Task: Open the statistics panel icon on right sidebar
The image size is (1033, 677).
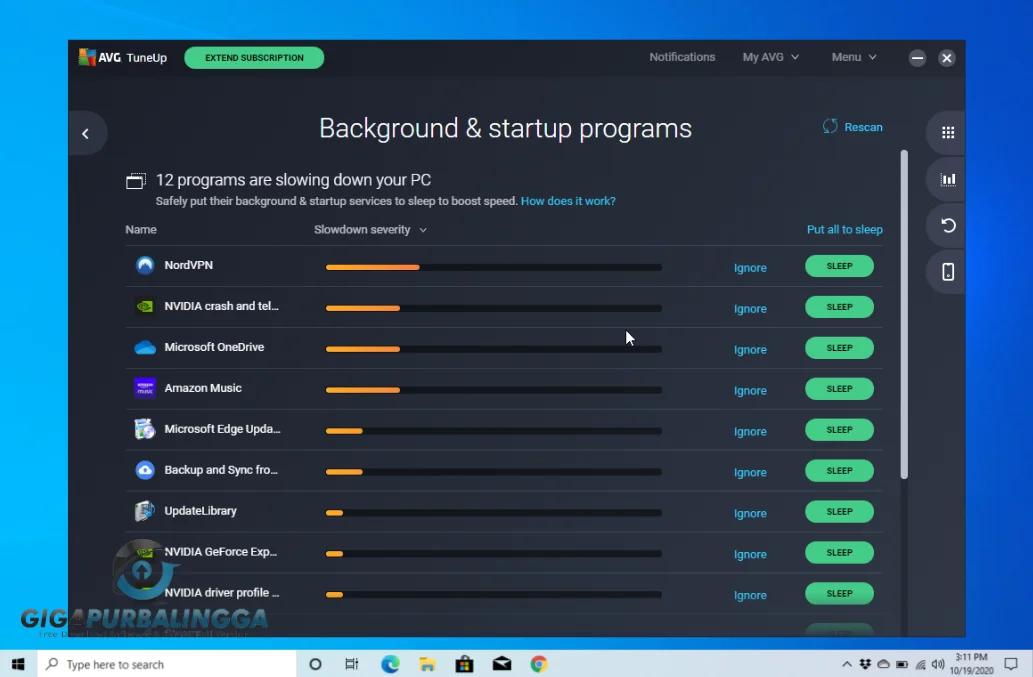Action: 946,179
